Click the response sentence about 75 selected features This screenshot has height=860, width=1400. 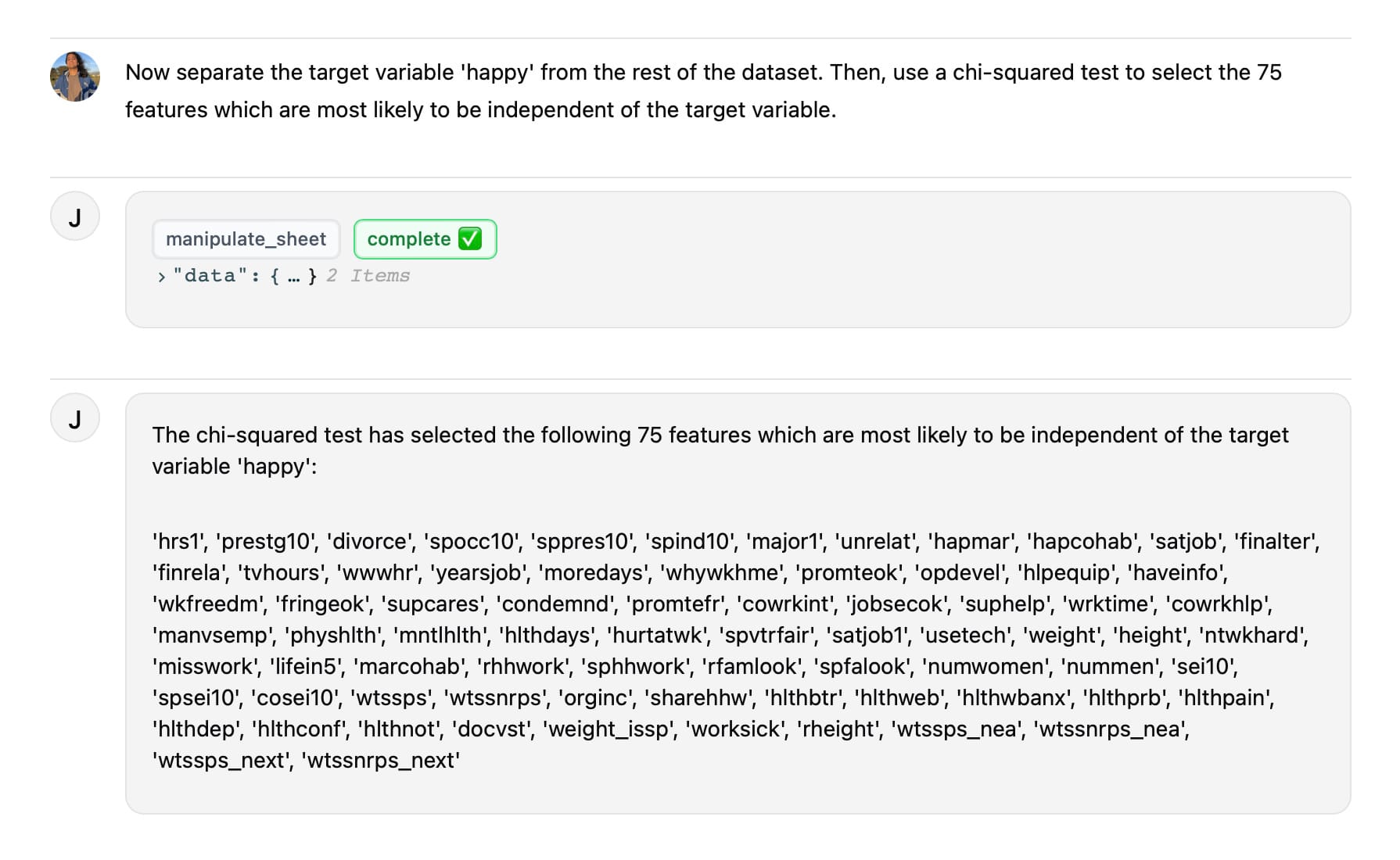click(720, 450)
